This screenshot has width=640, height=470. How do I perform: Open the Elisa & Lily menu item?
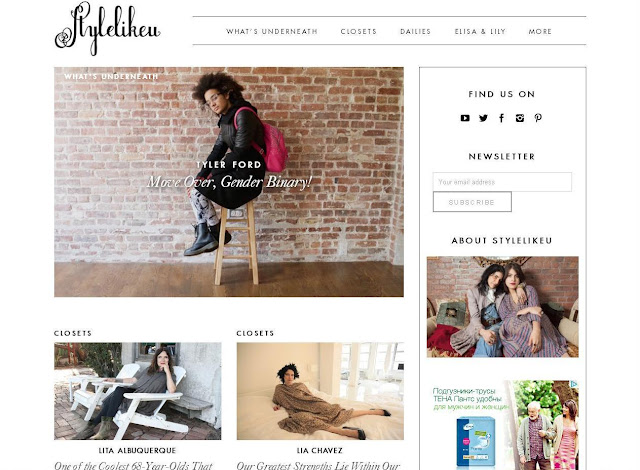coord(480,31)
